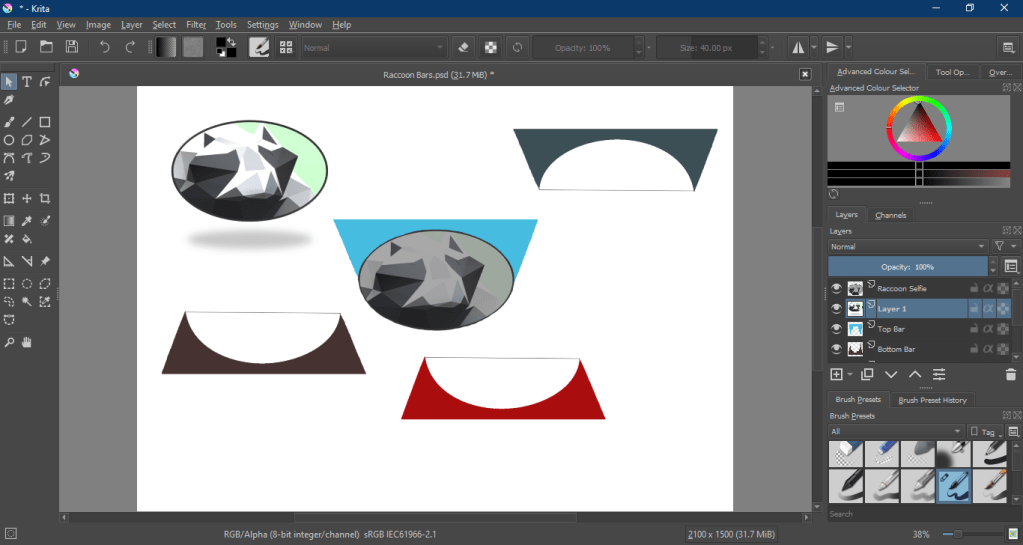Select the Text tool in toolbox
Viewport: 1023px width, 545px height.
click(27, 82)
